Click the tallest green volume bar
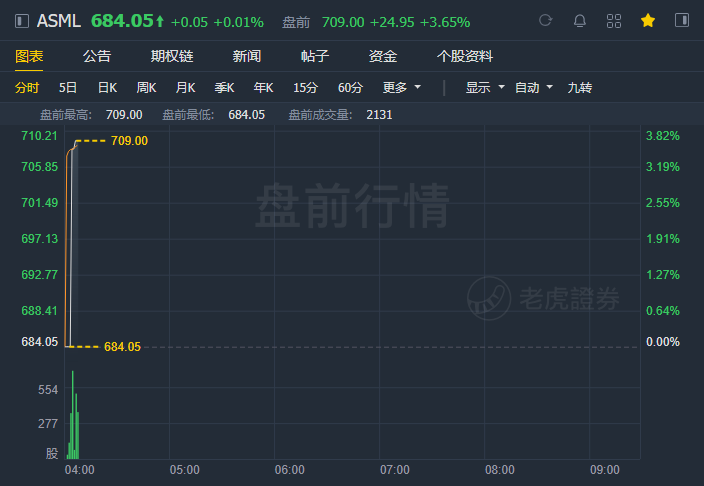The width and height of the screenshot is (704, 486). pyautogui.click(x=73, y=415)
